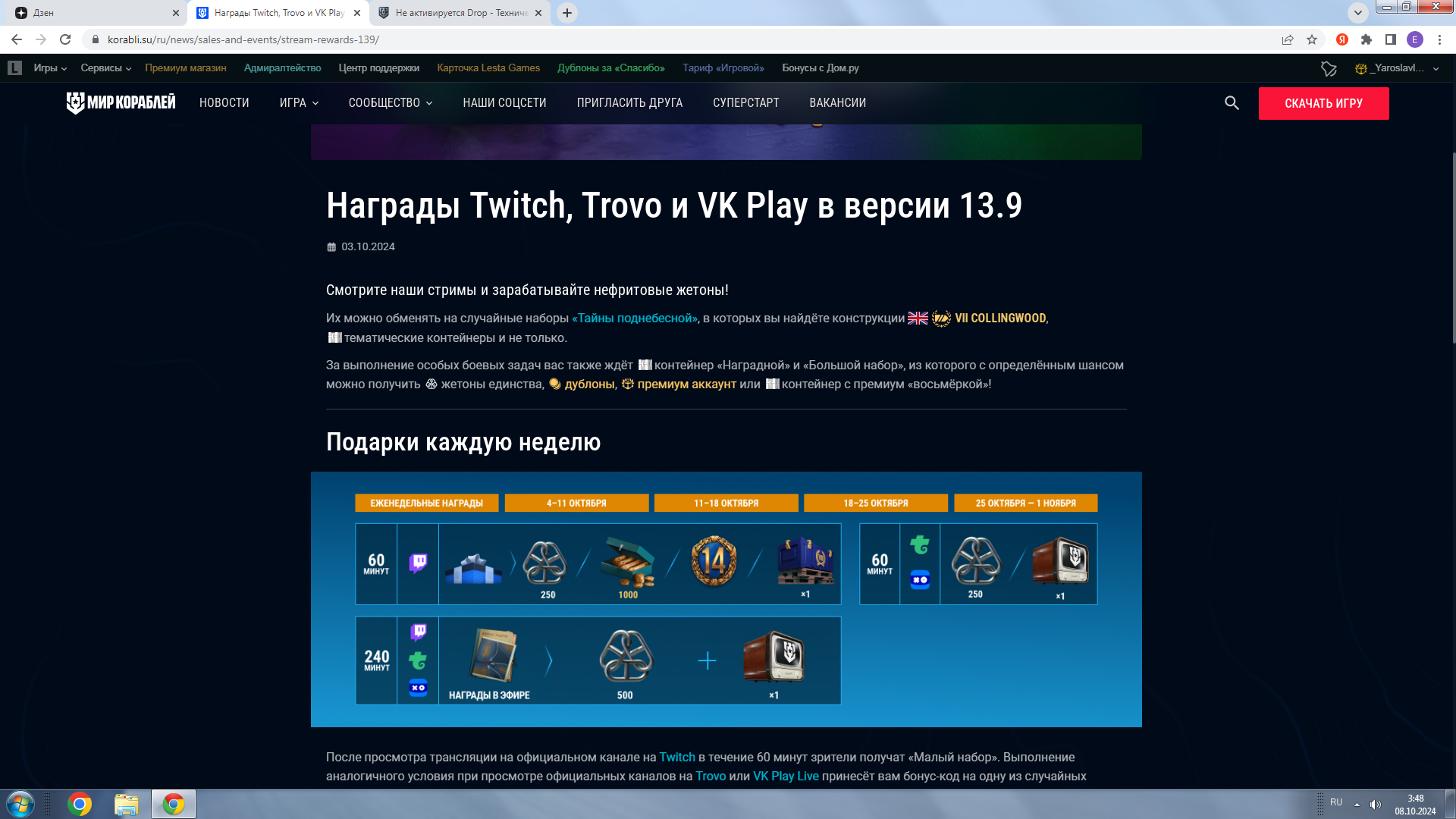Open Бонусы с Дом.ру link
Screen dimensions: 1456x819
[x=821, y=67]
